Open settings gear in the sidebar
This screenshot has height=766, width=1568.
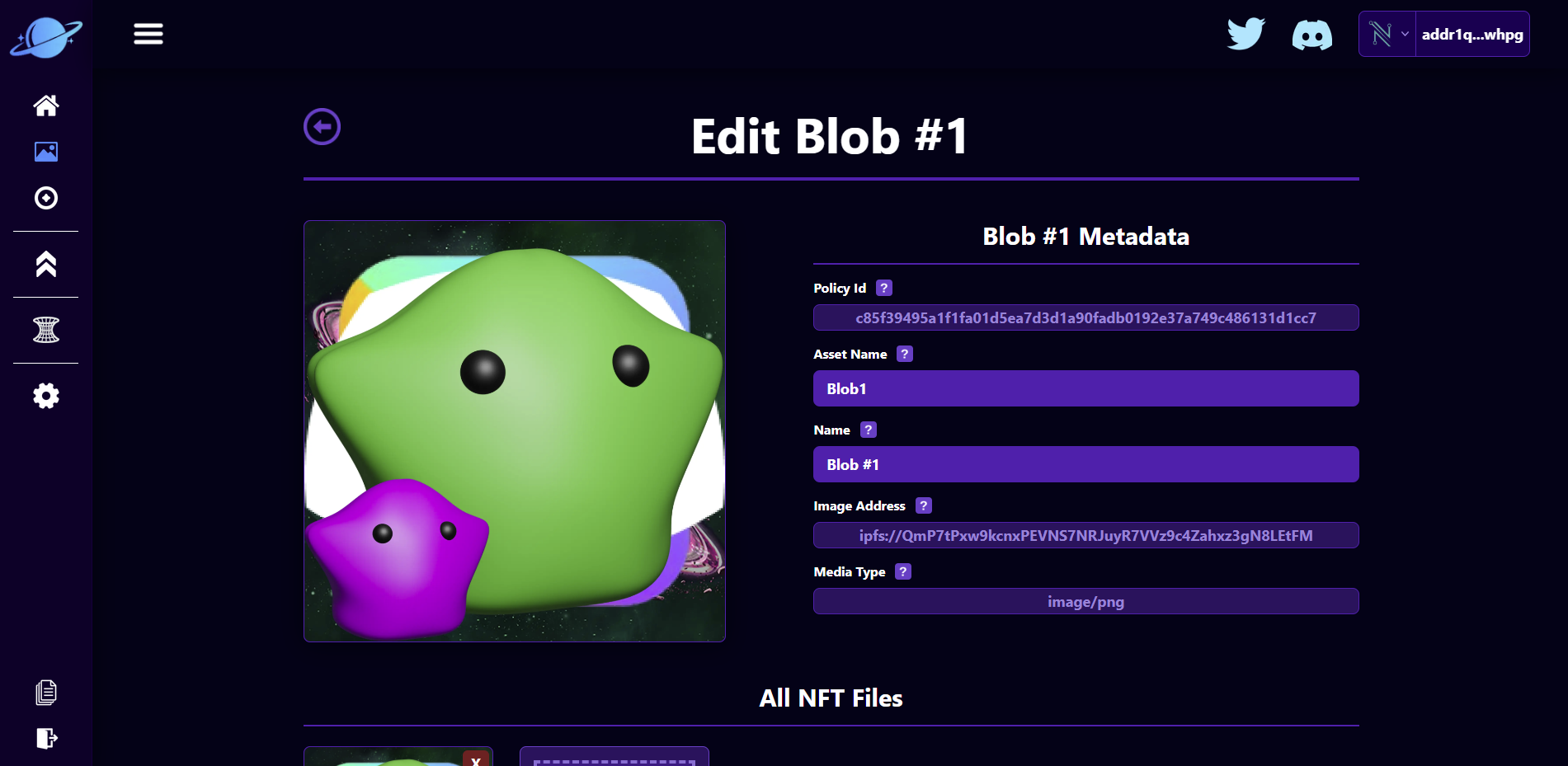coord(46,396)
